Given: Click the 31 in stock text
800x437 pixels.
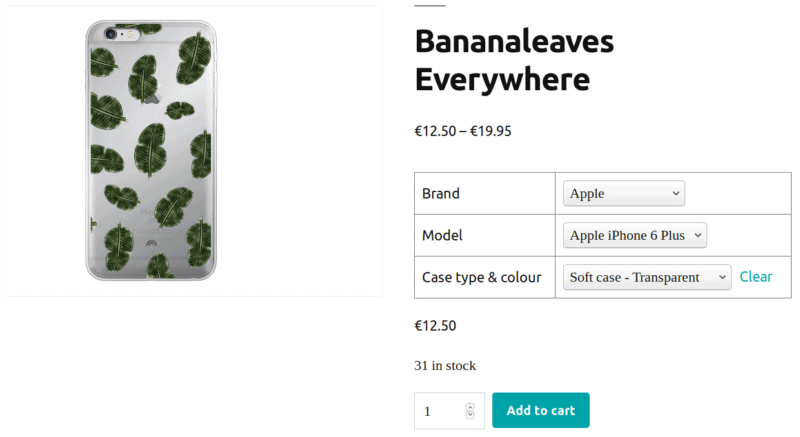Looking at the screenshot, I should [445, 366].
